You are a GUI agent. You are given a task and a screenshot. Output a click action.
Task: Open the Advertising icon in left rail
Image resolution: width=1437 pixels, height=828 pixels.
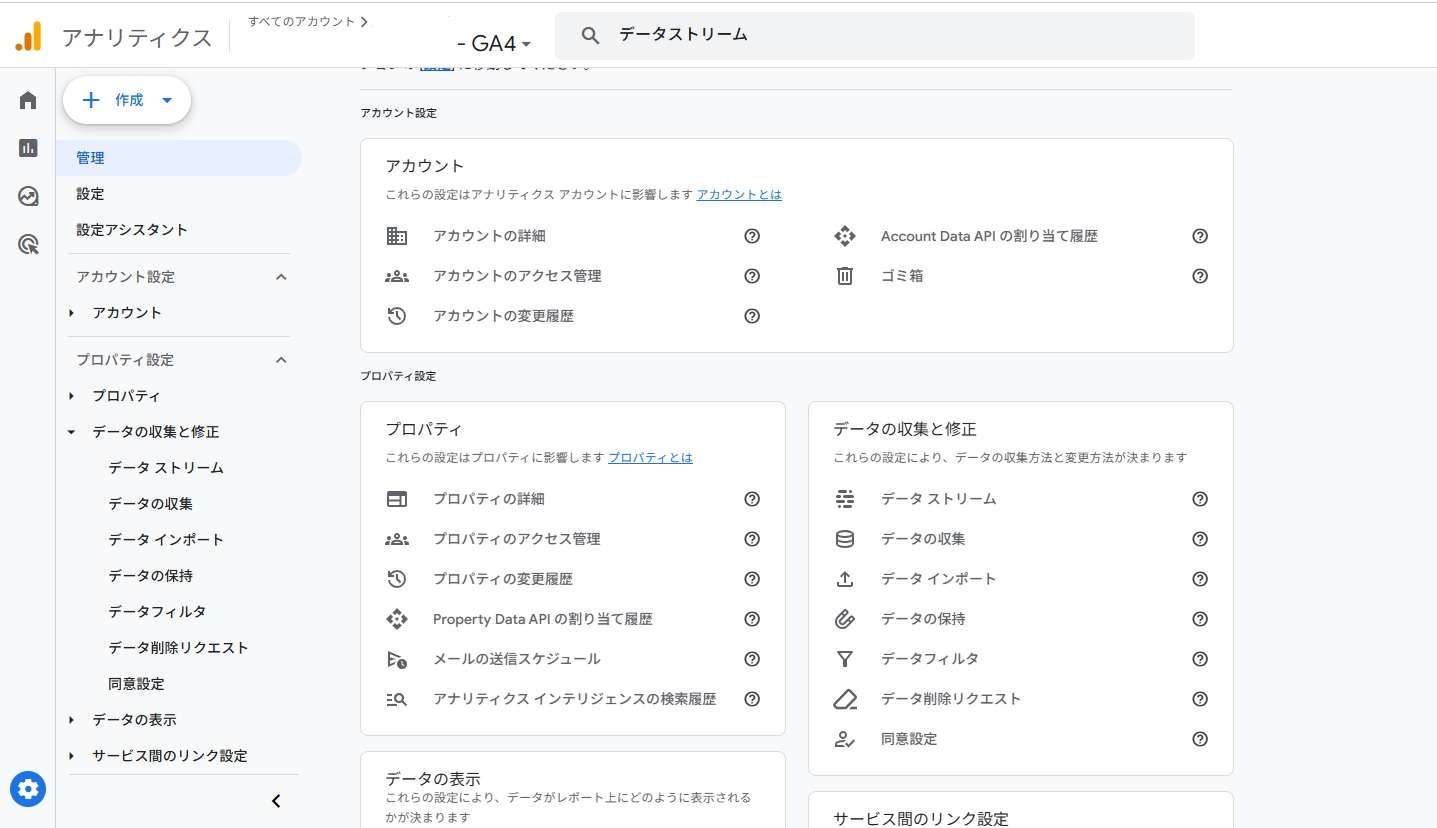click(x=28, y=244)
